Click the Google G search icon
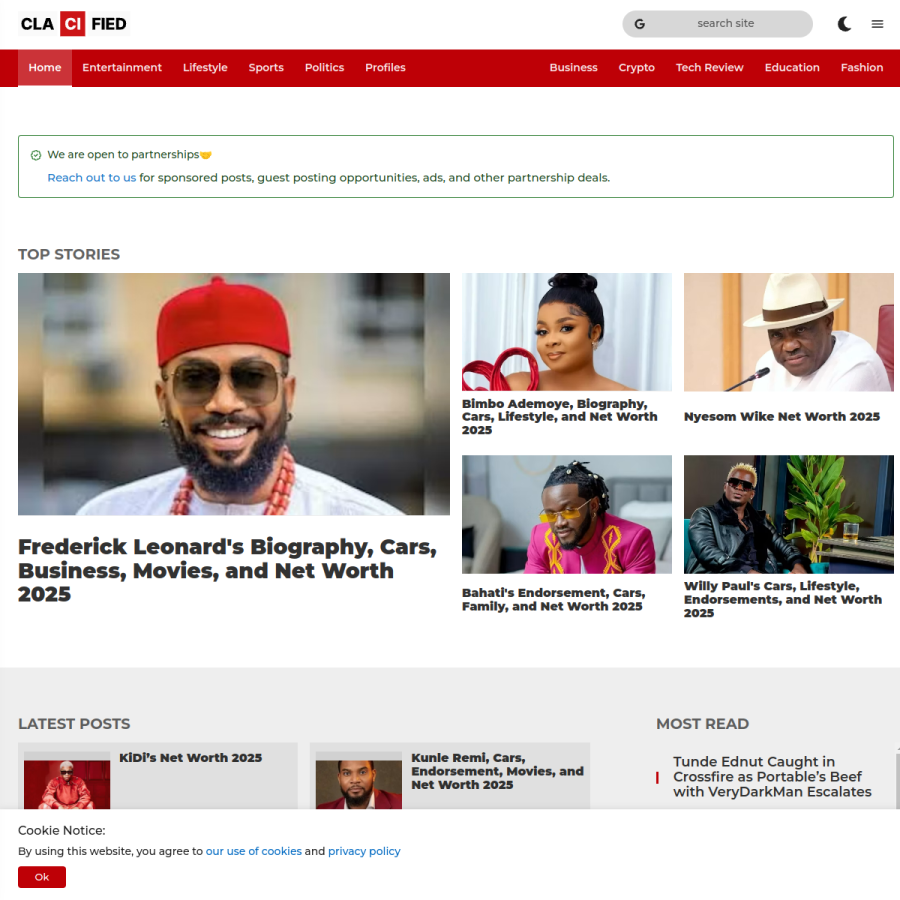The image size is (900, 900). tap(639, 24)
